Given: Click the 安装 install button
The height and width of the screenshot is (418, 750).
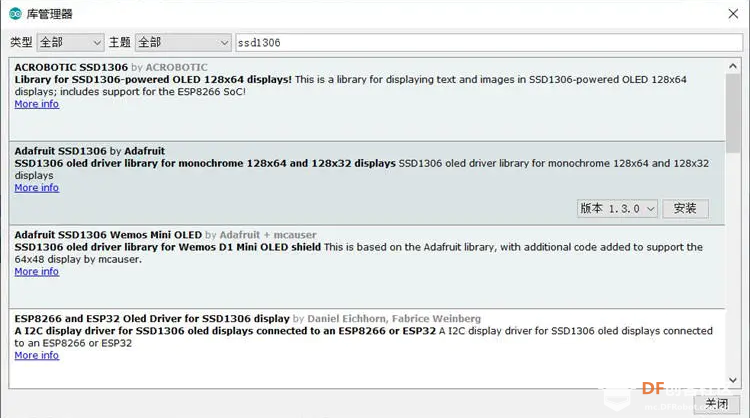Looking at the screenshot, I should click(x=685, y=209).
